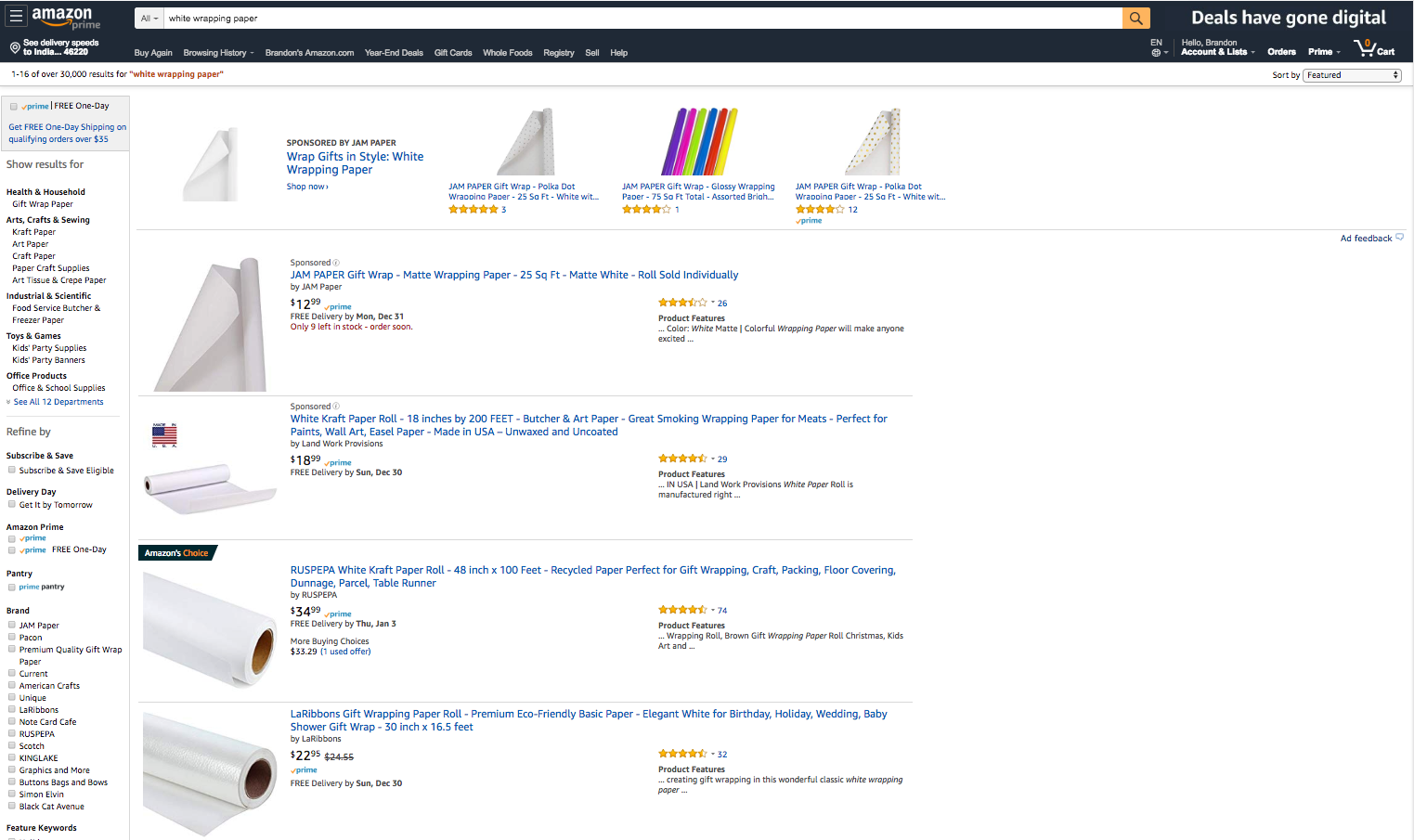Check the prime pantry filter
The image size is (1414, 840).
pos(12,587)
